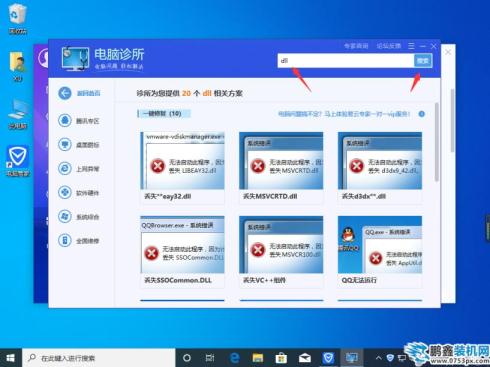Open Microsoft Store from the taskbar
490x367 pixels.
pyautogui.click(x=281, y=358)
